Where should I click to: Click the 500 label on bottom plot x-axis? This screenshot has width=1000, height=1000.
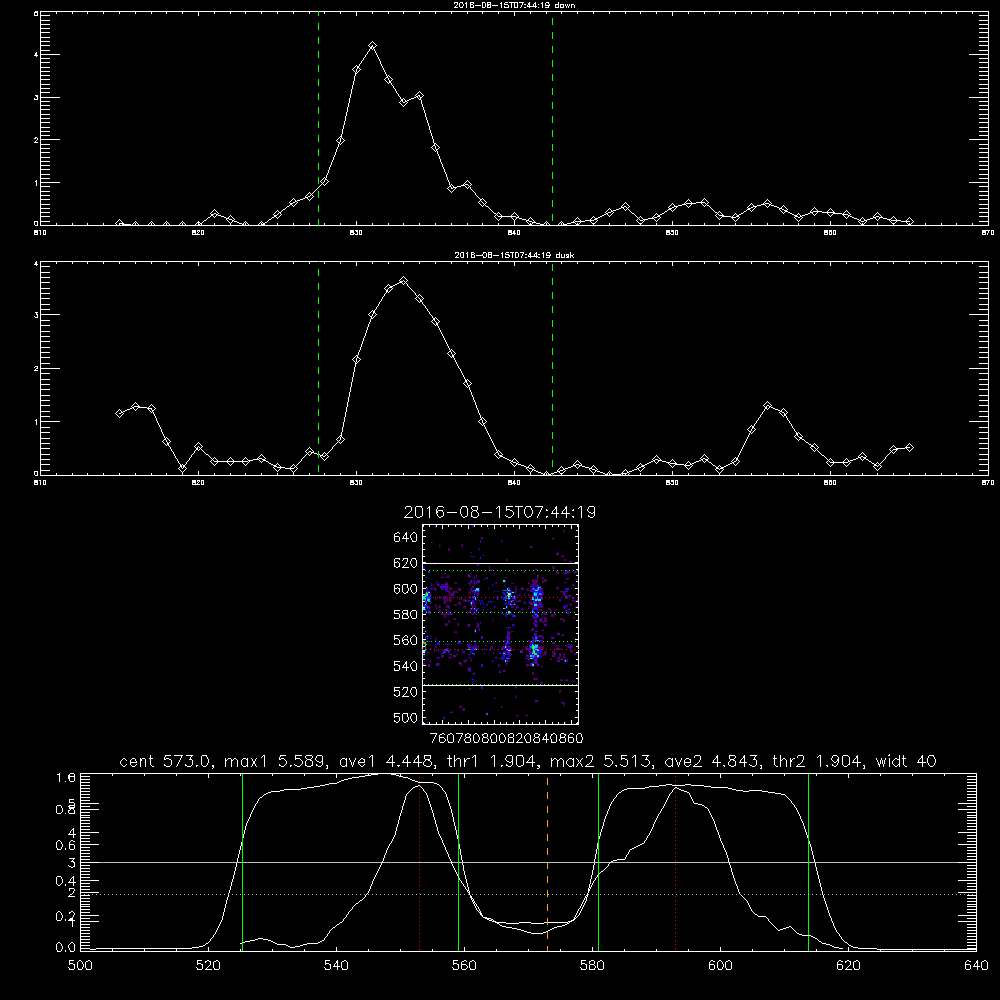80,966
